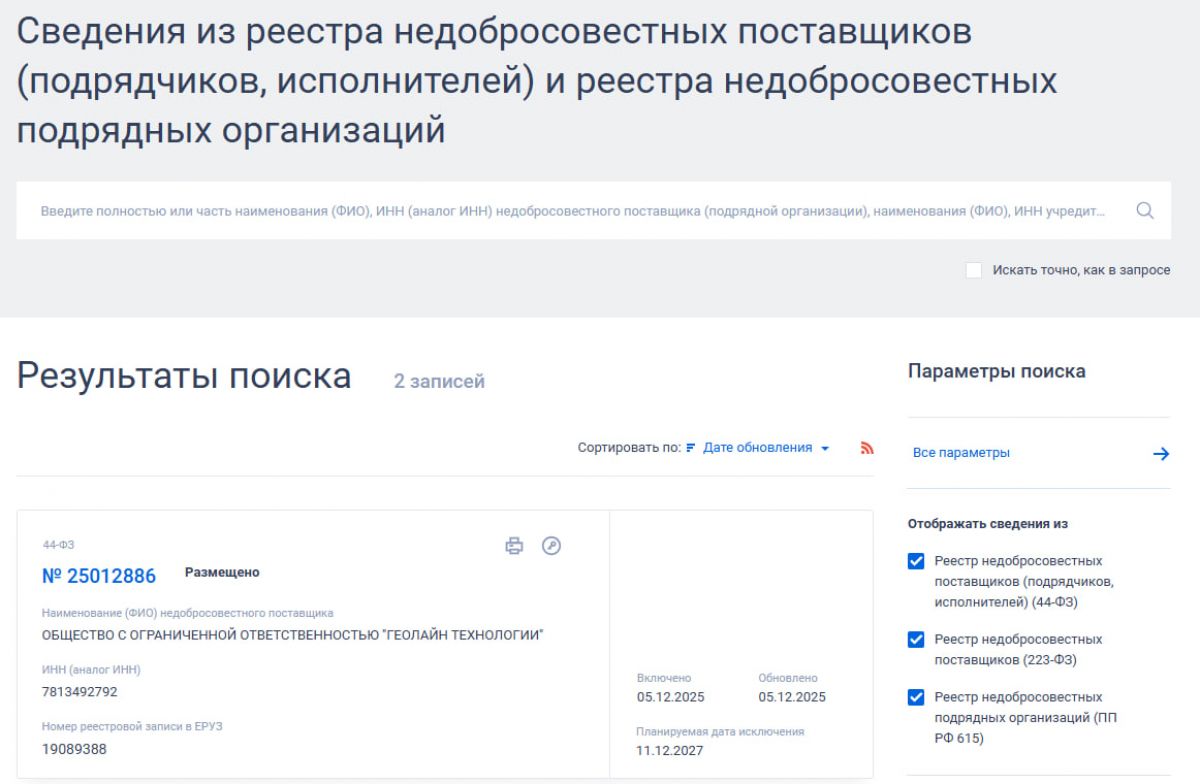Click the right arrow next to 'Все параметры'
The width and height of the screenshot is (1200, 784).
point(1160,453)
